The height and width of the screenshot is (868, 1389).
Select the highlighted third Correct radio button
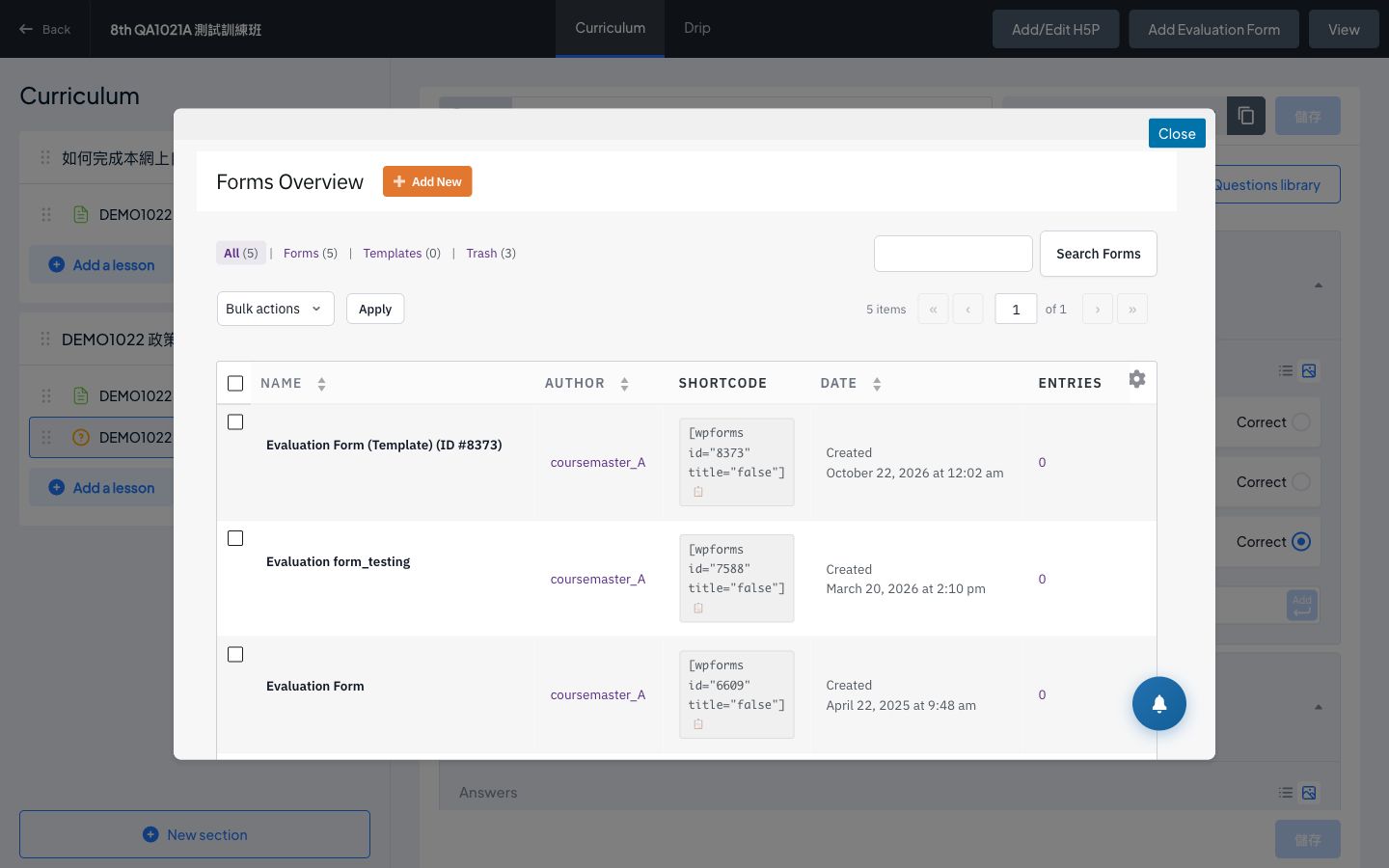coord(1301,541)
